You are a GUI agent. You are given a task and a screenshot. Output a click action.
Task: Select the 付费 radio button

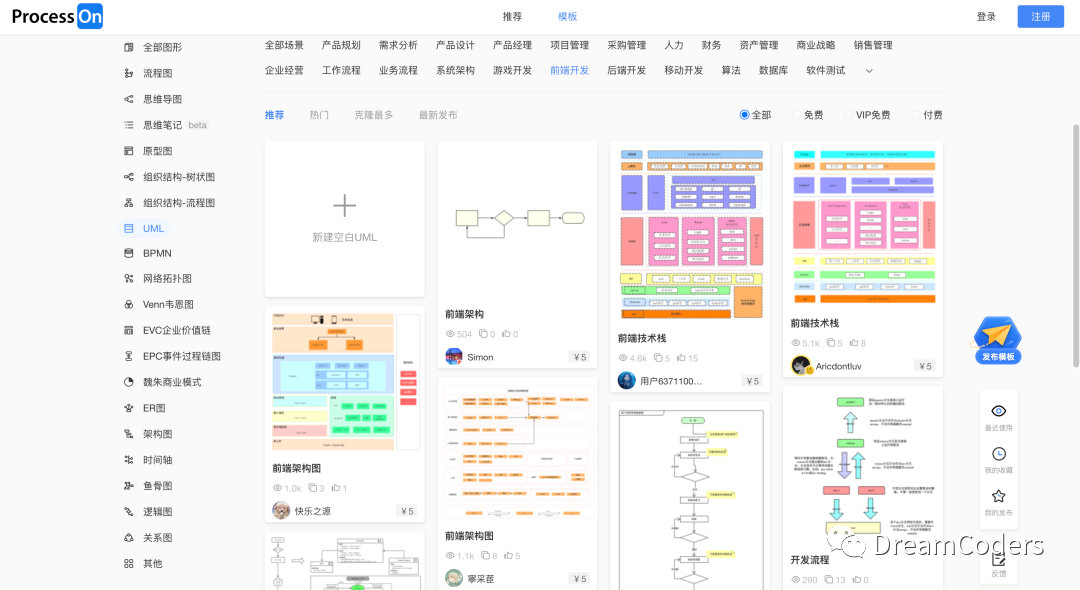click(915, 115)
